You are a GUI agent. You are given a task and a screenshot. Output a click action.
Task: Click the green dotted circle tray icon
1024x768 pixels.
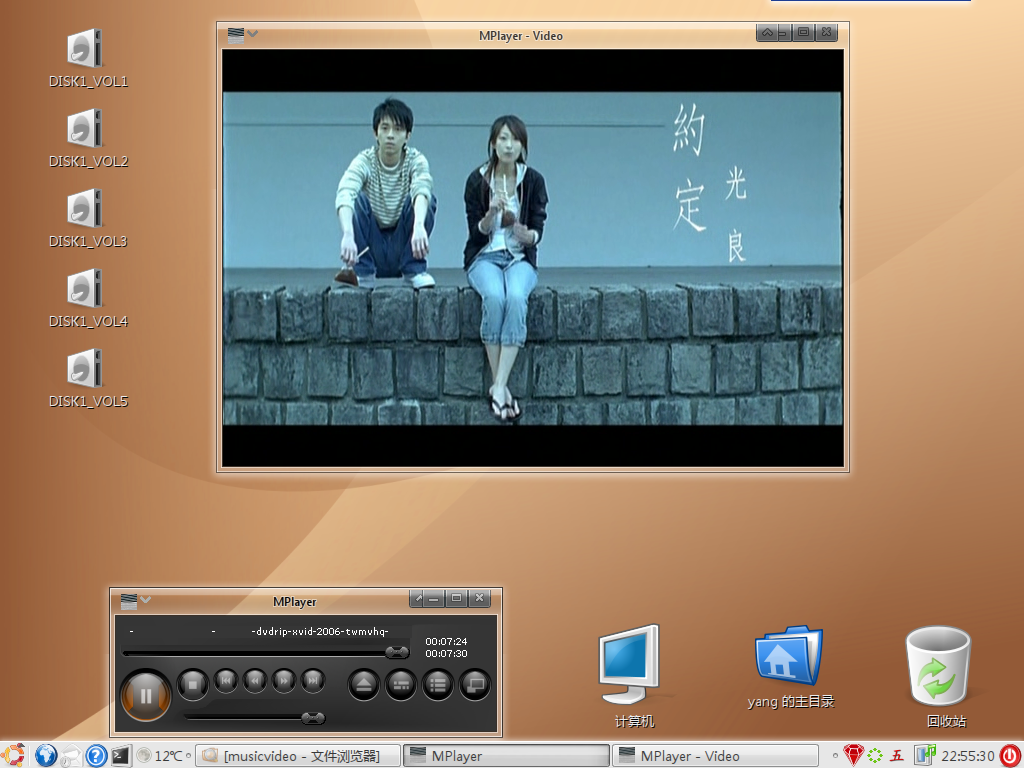[x=875, y=756]
